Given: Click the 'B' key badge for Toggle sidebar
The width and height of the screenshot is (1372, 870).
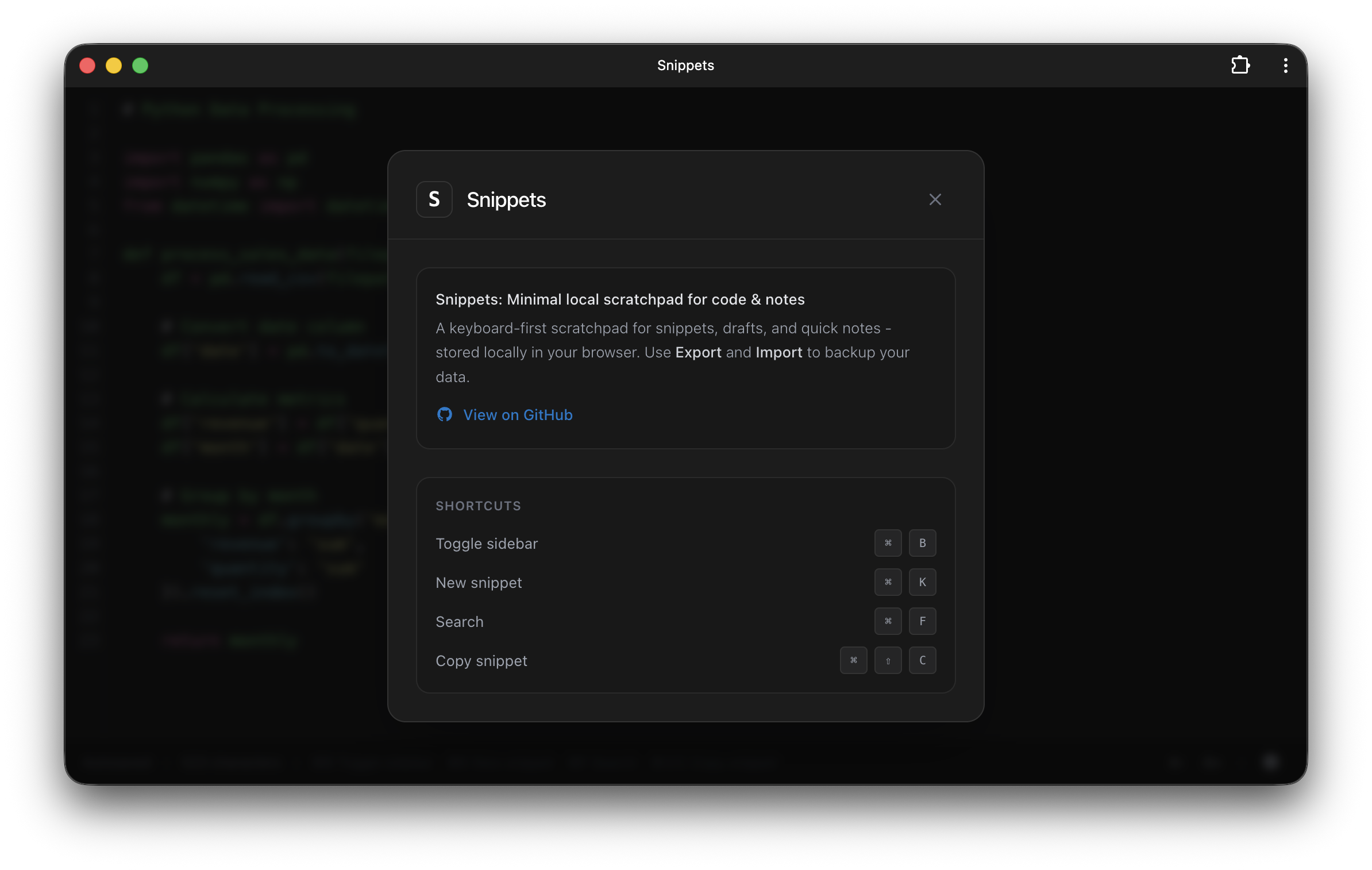Looking at the screenshot, I should pyautogui.click(x=922, y=543).
